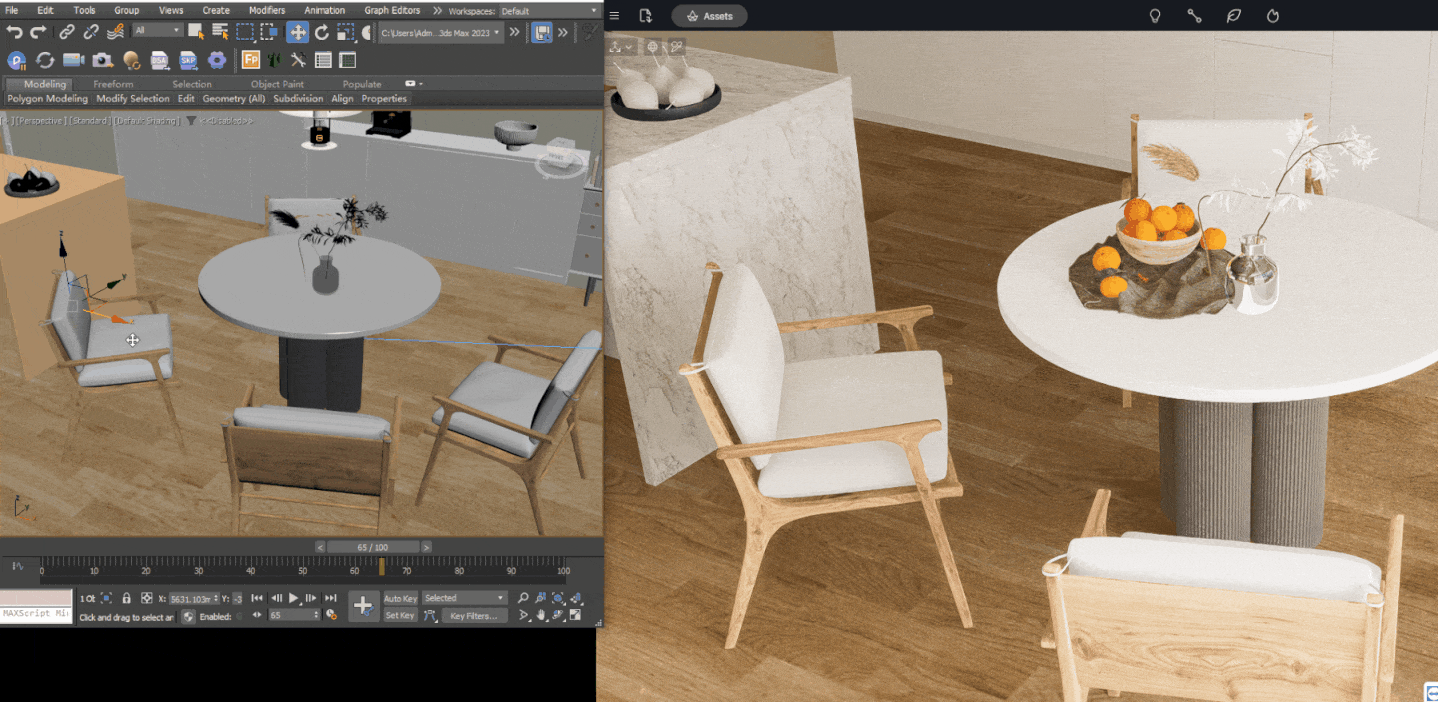Click the Redo arrow in 3ds Max
The width and height of the screenshot is (1438, 702).
click(x=39, y=32)
